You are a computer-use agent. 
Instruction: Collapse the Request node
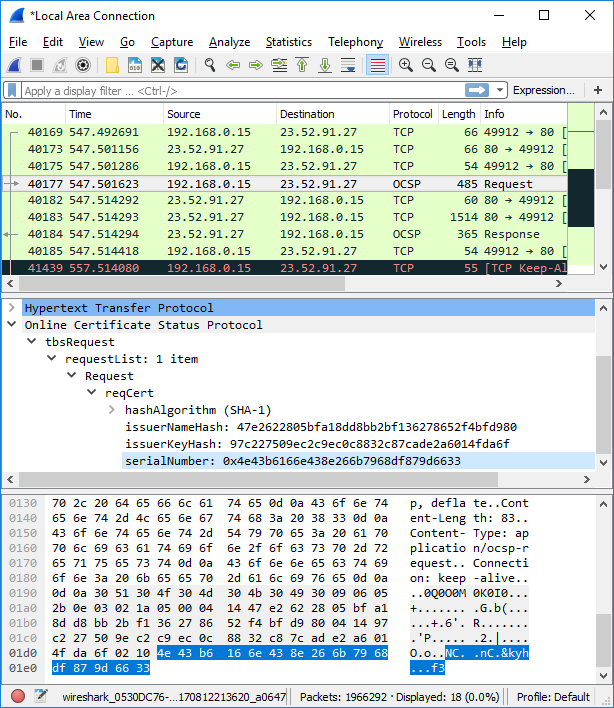[x=71, y=376]
